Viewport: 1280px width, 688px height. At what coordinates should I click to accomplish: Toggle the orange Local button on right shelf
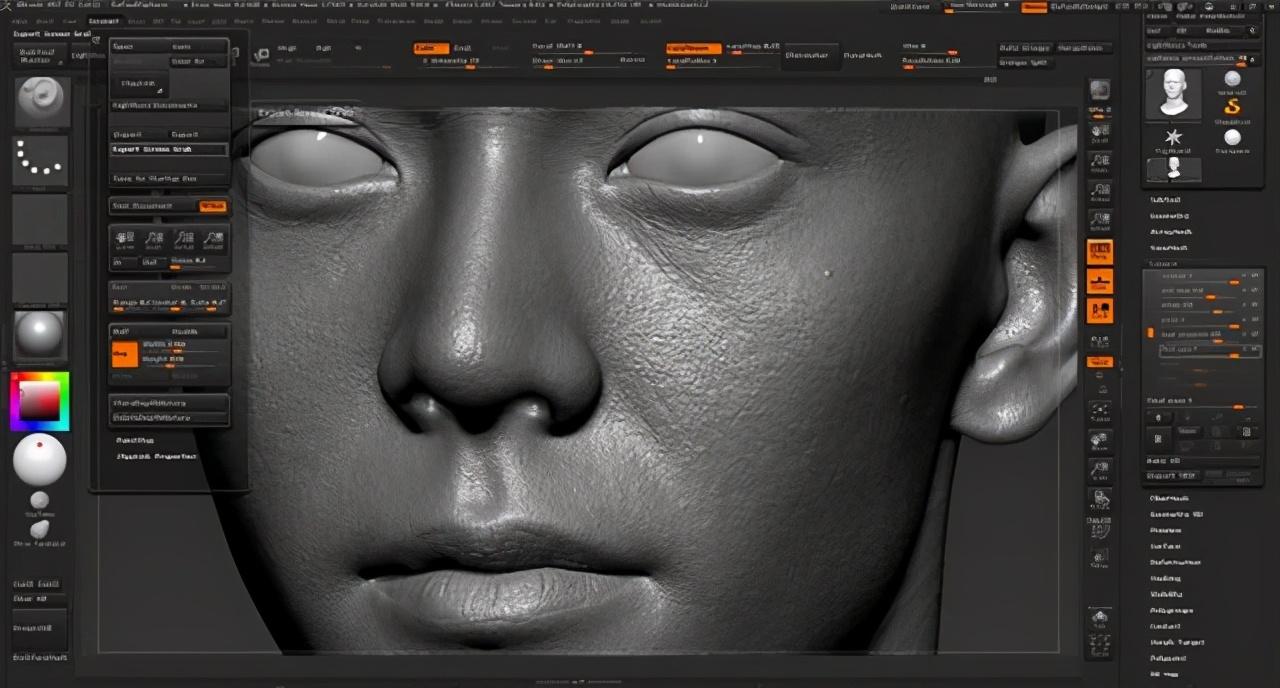(x=1099, y=311)
